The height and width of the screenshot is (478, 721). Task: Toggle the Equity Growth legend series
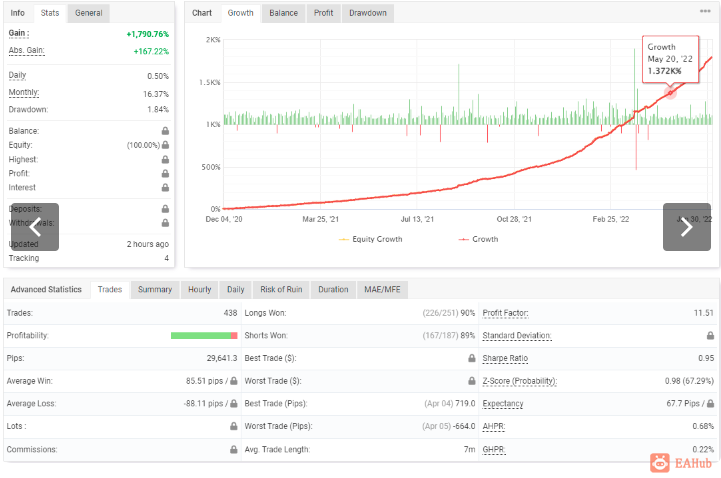click(371, 239)
